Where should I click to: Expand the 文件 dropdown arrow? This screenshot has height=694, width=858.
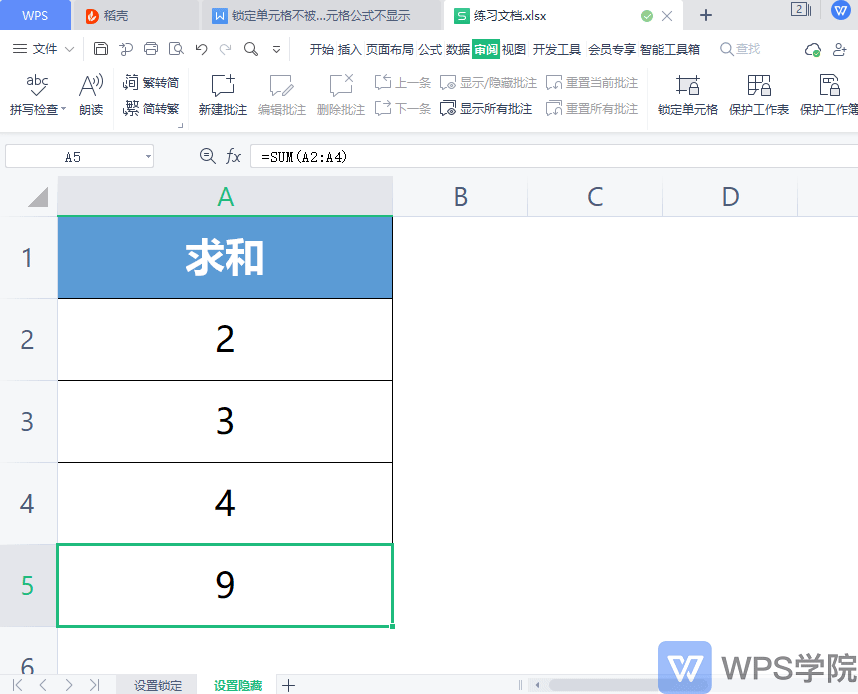(x=69, y=49)
